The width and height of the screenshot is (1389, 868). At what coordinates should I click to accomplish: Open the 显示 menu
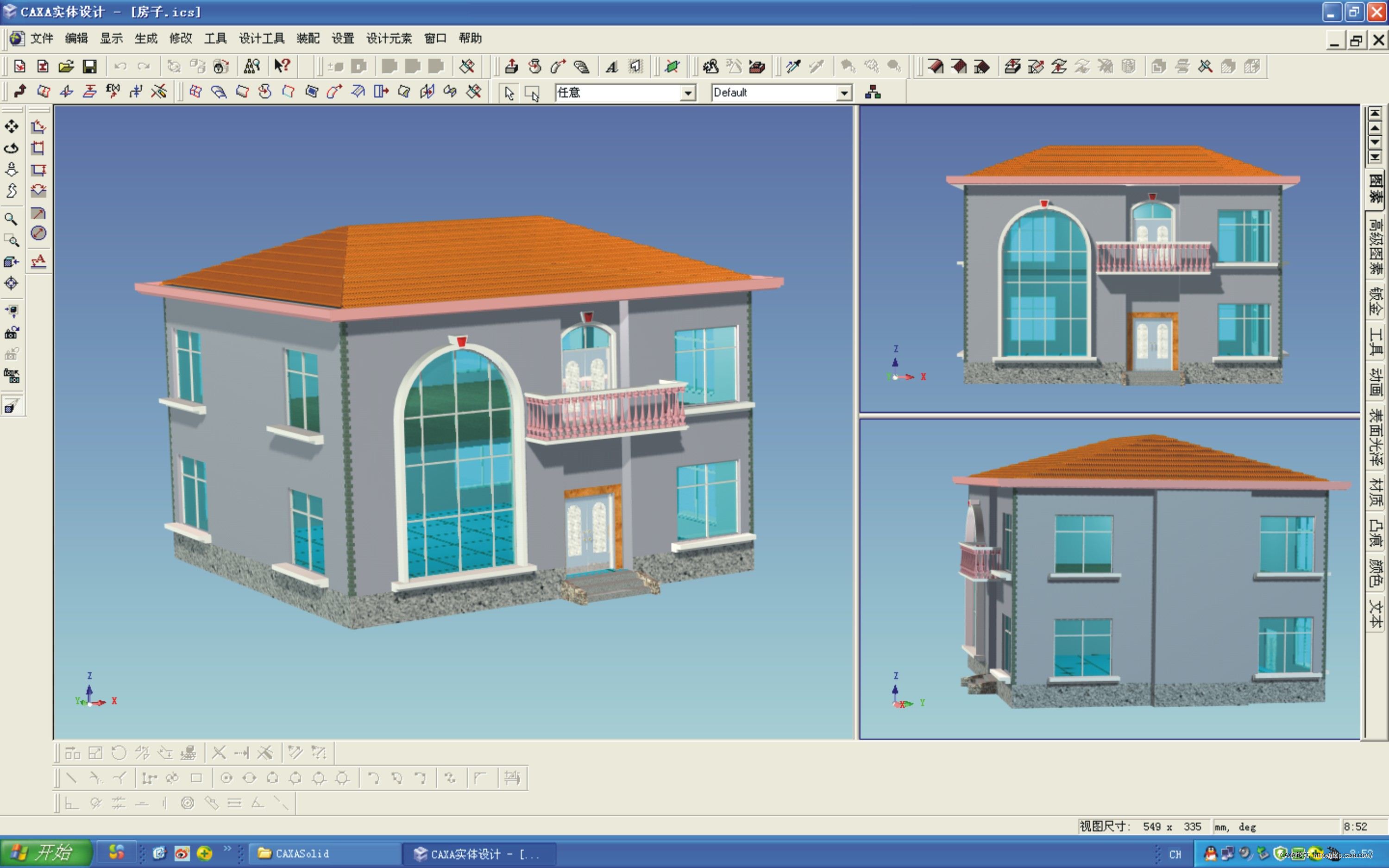[111, 38]
